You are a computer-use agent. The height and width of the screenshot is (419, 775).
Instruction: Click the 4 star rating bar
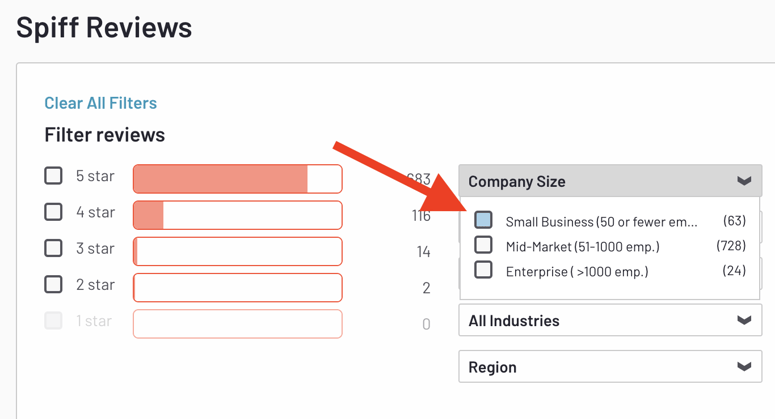click(238, 215)
